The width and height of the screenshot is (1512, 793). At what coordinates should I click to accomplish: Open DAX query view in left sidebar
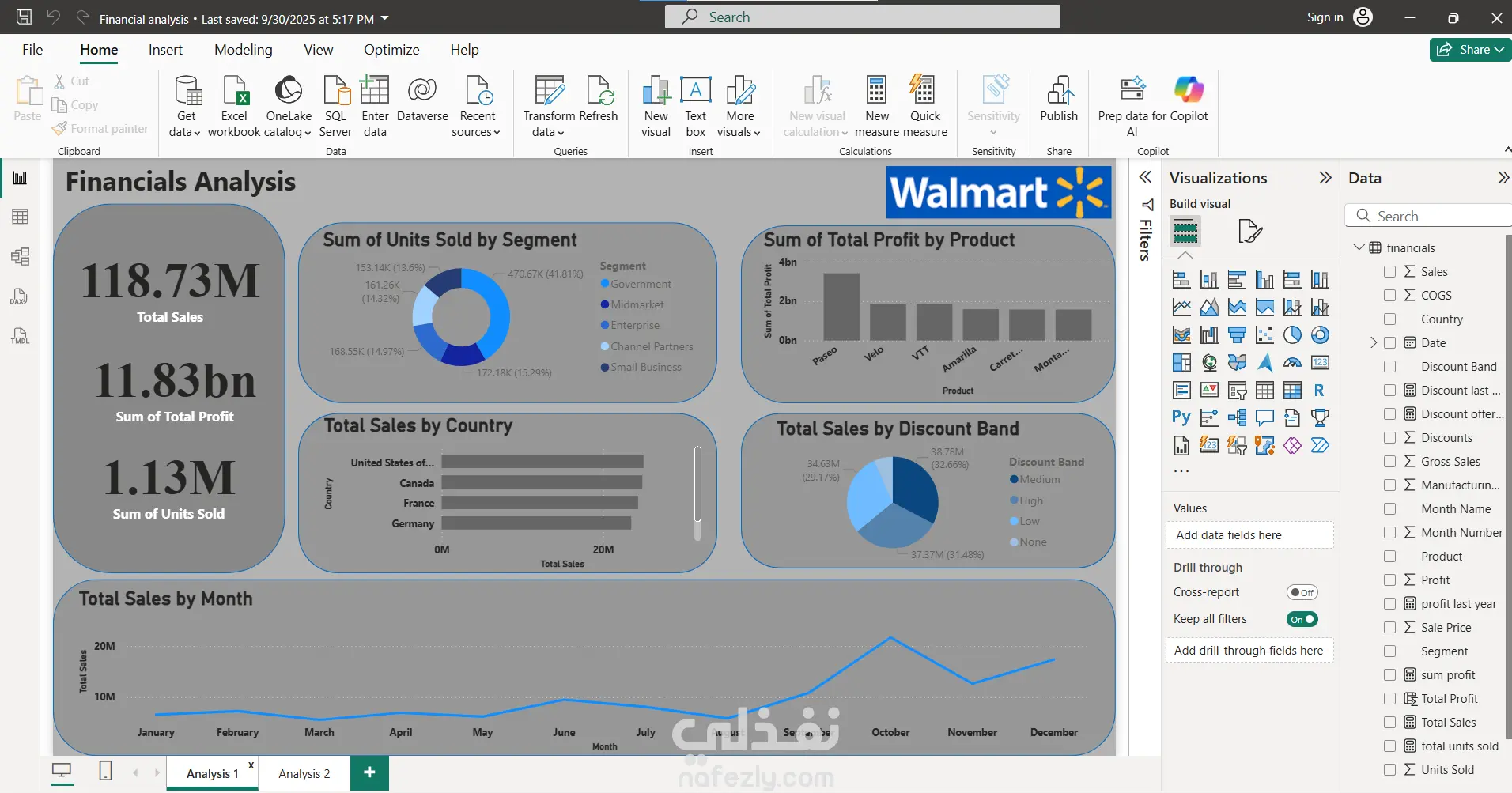pyautogui.click(x=21, y=296)
